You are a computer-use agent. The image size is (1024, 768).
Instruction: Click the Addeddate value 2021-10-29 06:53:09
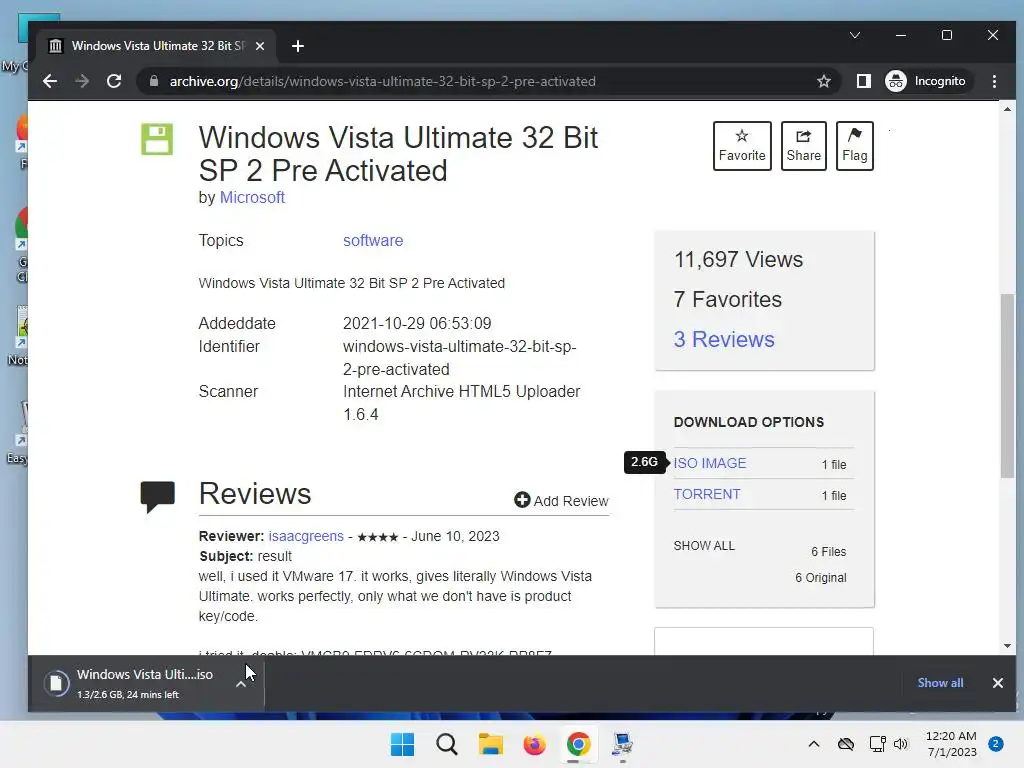[x=417, y=323]
